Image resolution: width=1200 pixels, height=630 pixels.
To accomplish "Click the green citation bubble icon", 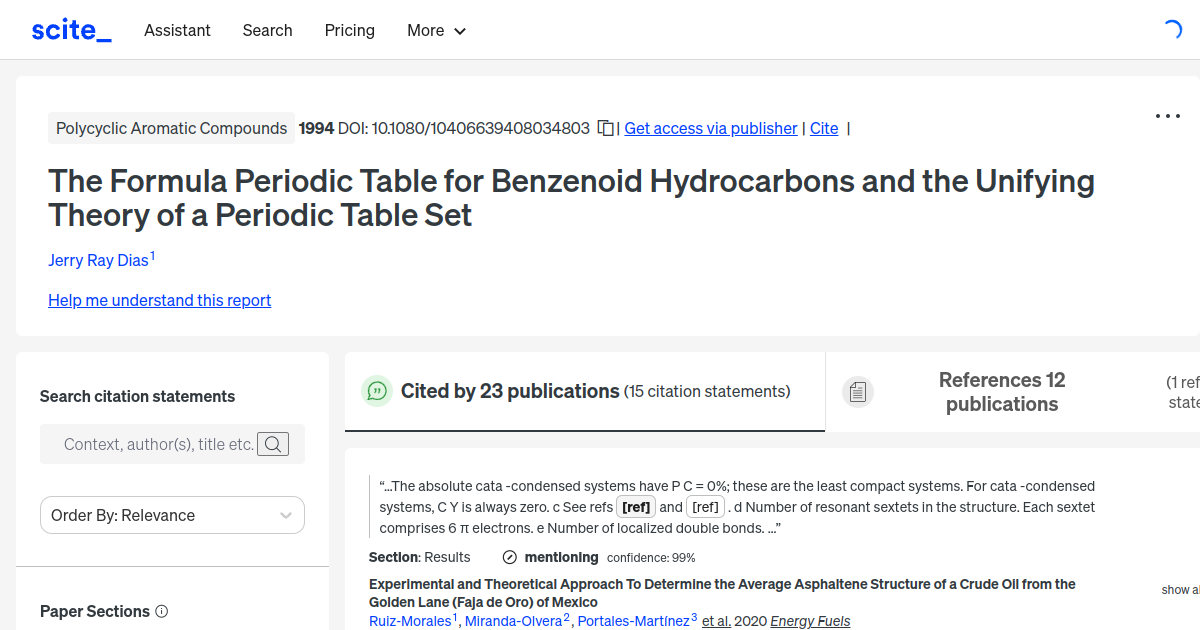I will click(x=377, y=391).
